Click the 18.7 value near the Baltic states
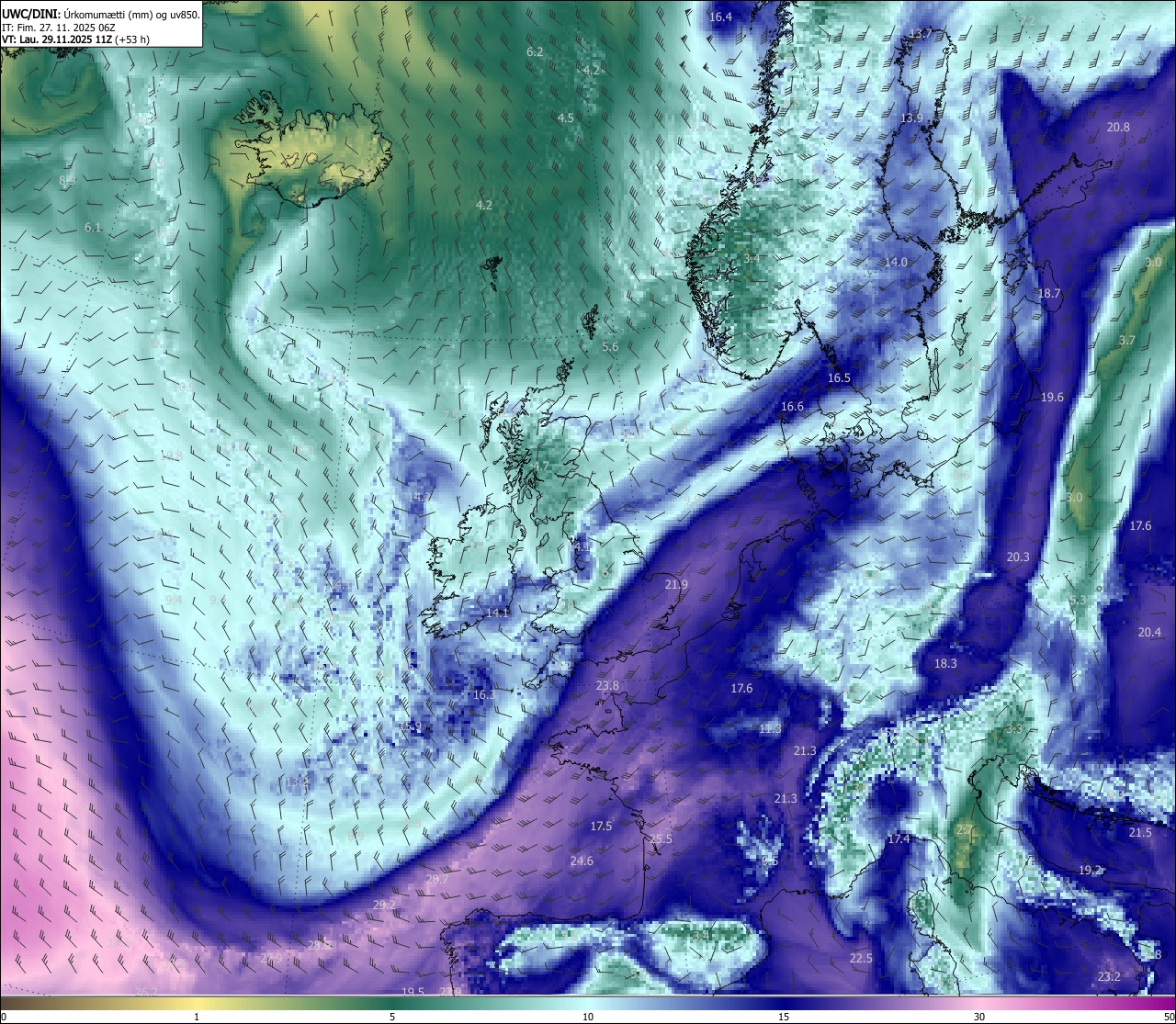Image resolution: width=1176 pixels, height=1024 pixels. pos(1049,294)
